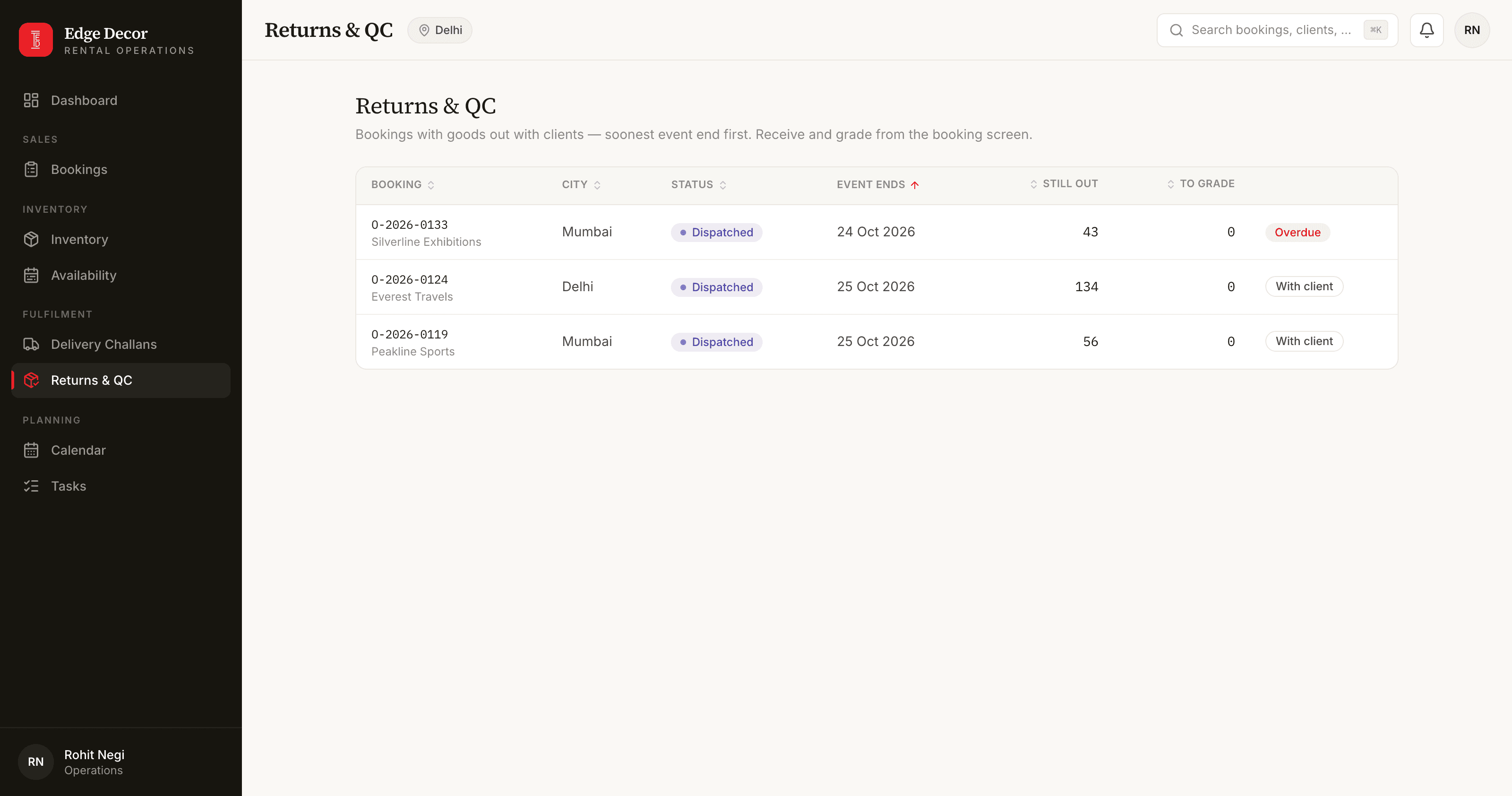Click the ⌘K shortcut hint

[1375, 30]
